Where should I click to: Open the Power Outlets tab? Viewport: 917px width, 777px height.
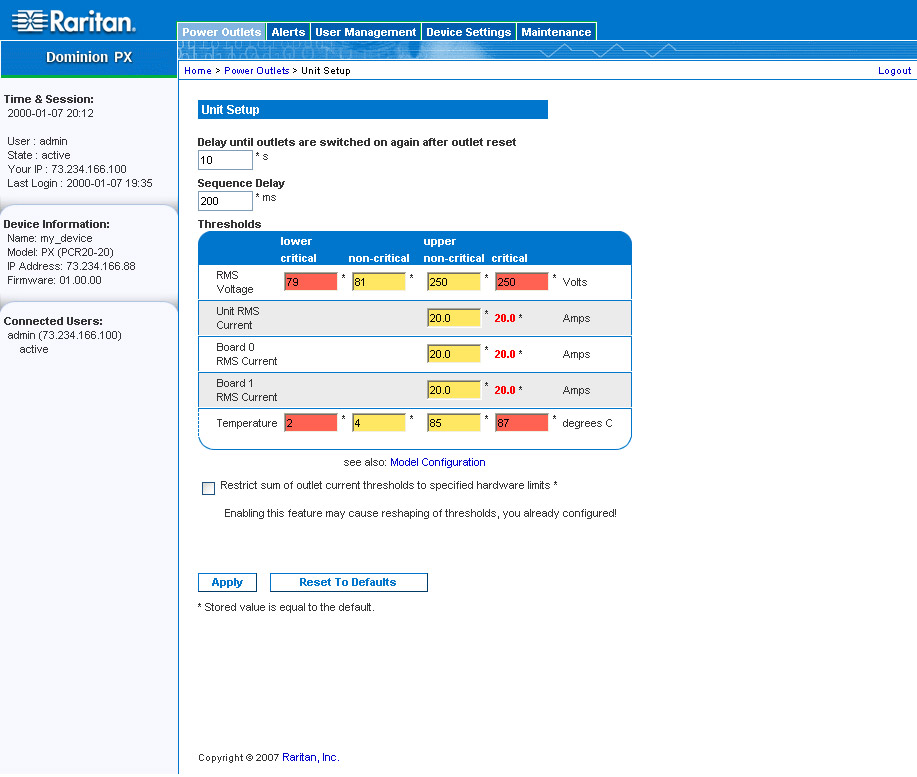[222, 32]
